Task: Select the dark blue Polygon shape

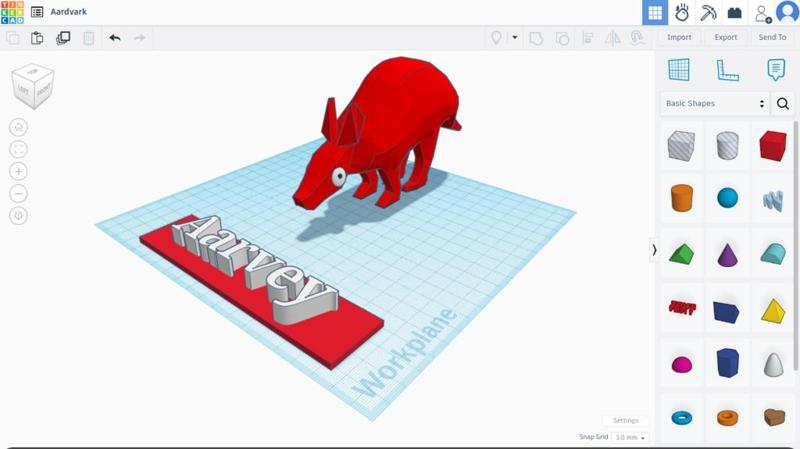Action: [728, 363]
